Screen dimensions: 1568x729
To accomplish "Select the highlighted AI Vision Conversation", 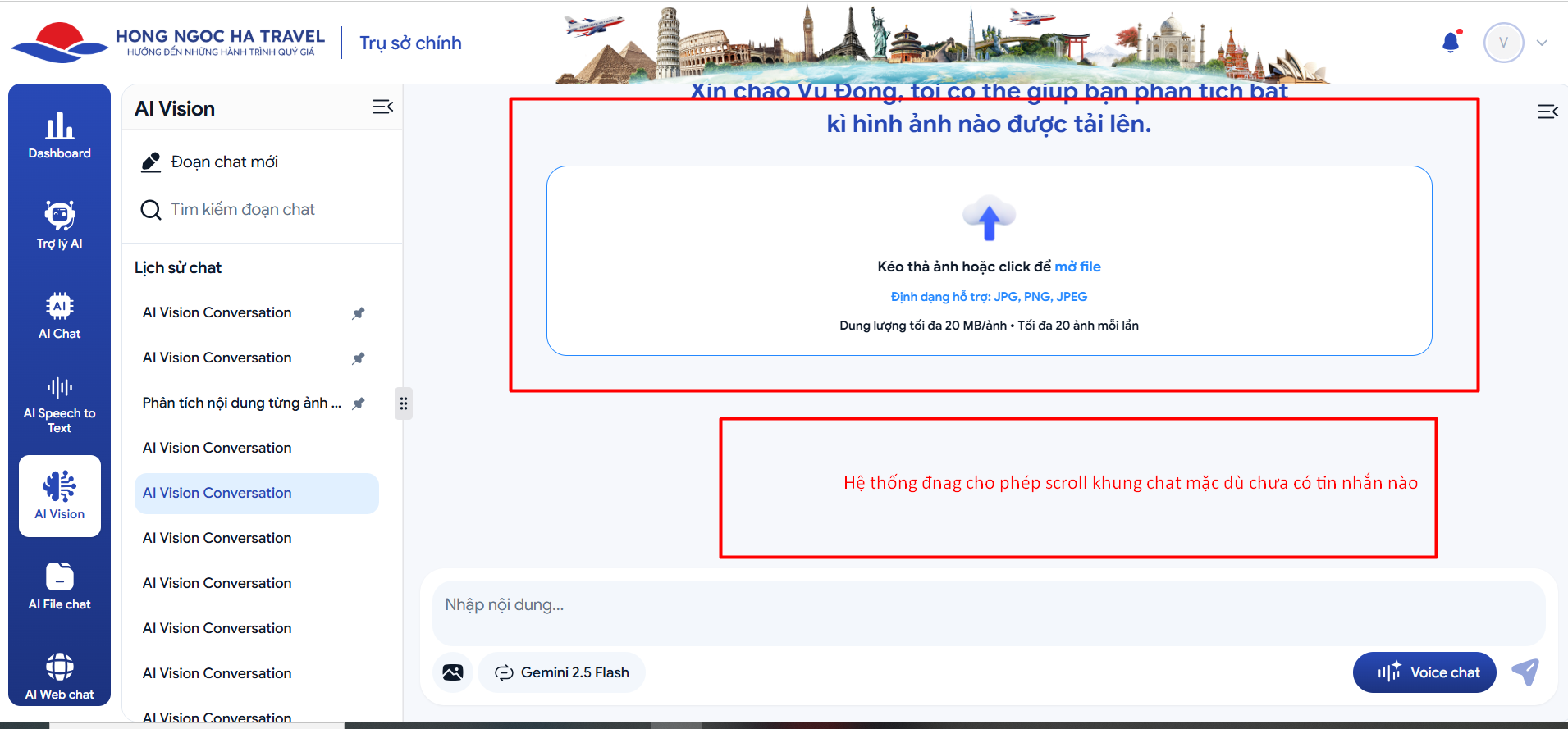I will (256, 493).
